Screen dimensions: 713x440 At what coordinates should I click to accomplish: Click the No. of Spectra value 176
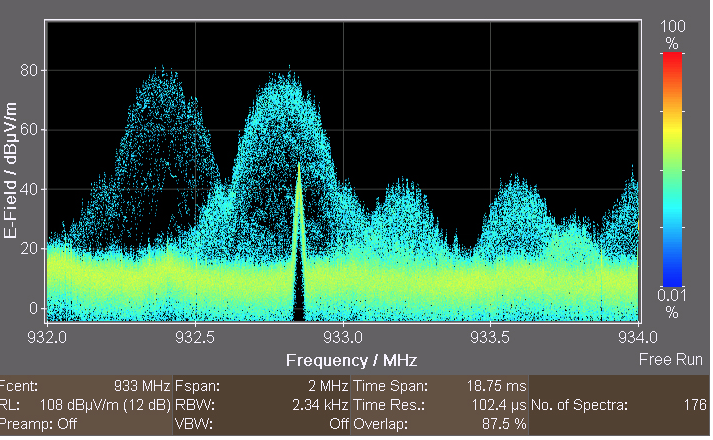[695, 405]
